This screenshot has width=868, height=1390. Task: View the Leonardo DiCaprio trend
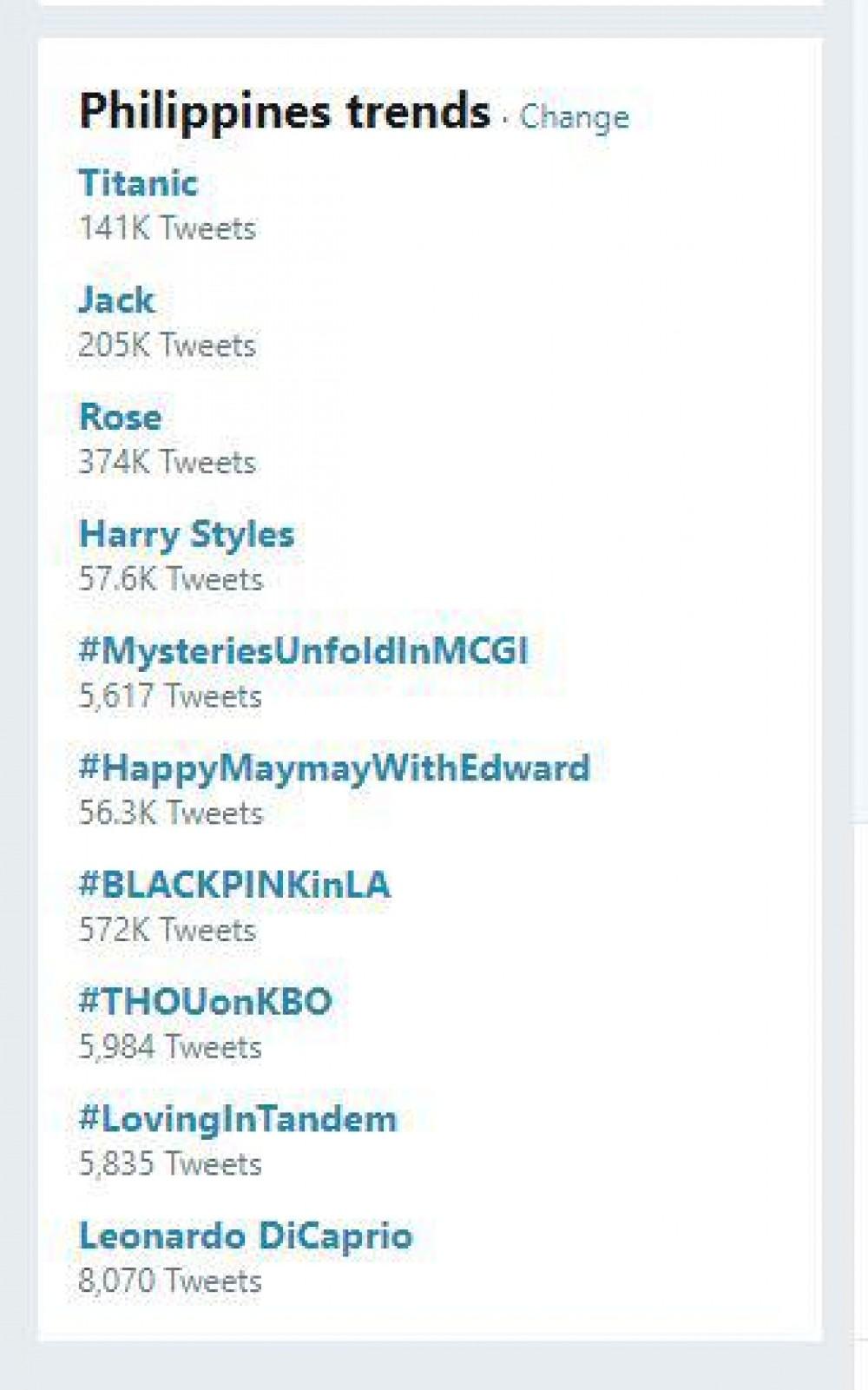[x=246, y=1236]
